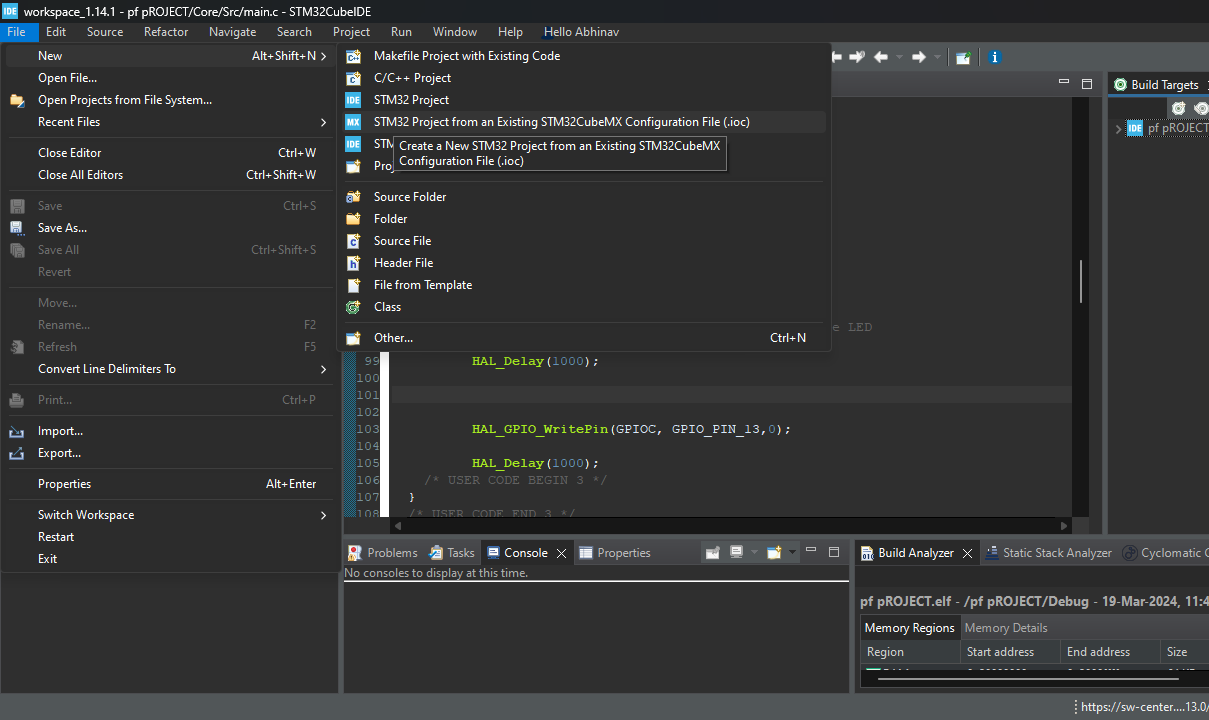Switch to Properties tab
1209x720 pixels.
click(x=615, y=553)
